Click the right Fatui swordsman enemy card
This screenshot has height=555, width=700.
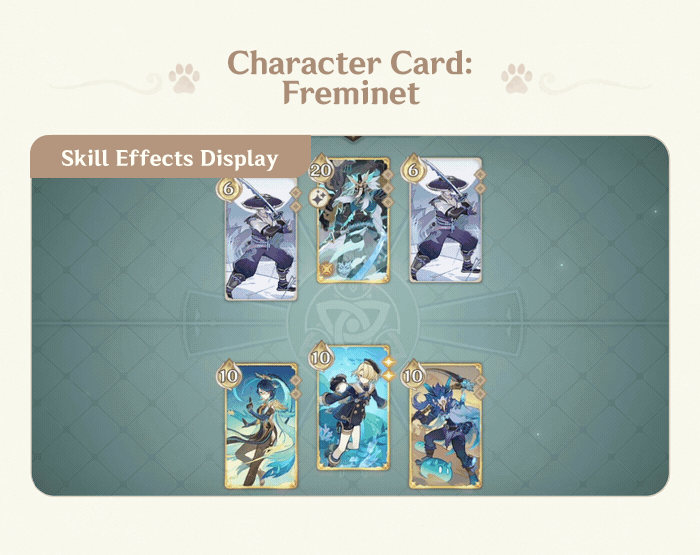click(x=446, y=220)
